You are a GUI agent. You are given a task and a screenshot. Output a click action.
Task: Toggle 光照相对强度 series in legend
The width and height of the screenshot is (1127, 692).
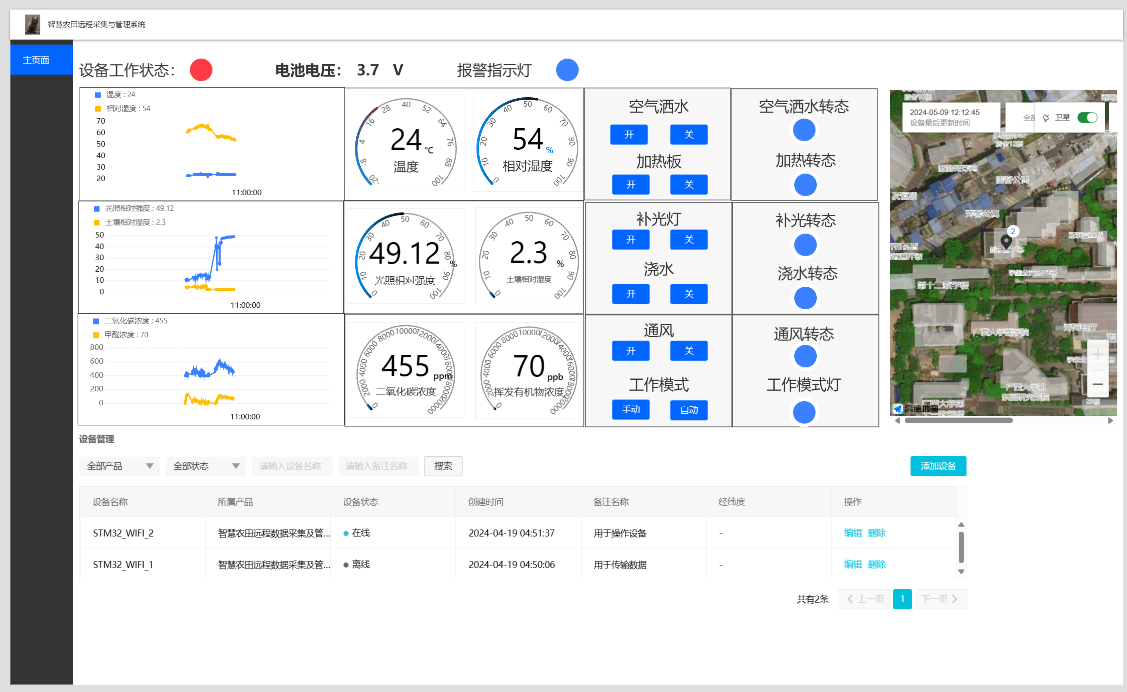pos(134,208)
